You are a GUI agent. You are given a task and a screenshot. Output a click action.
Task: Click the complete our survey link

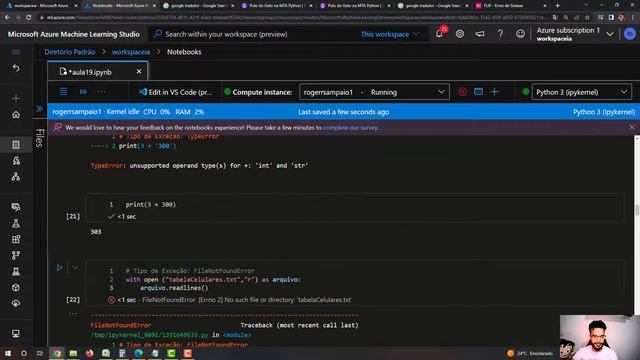[350, 128]
